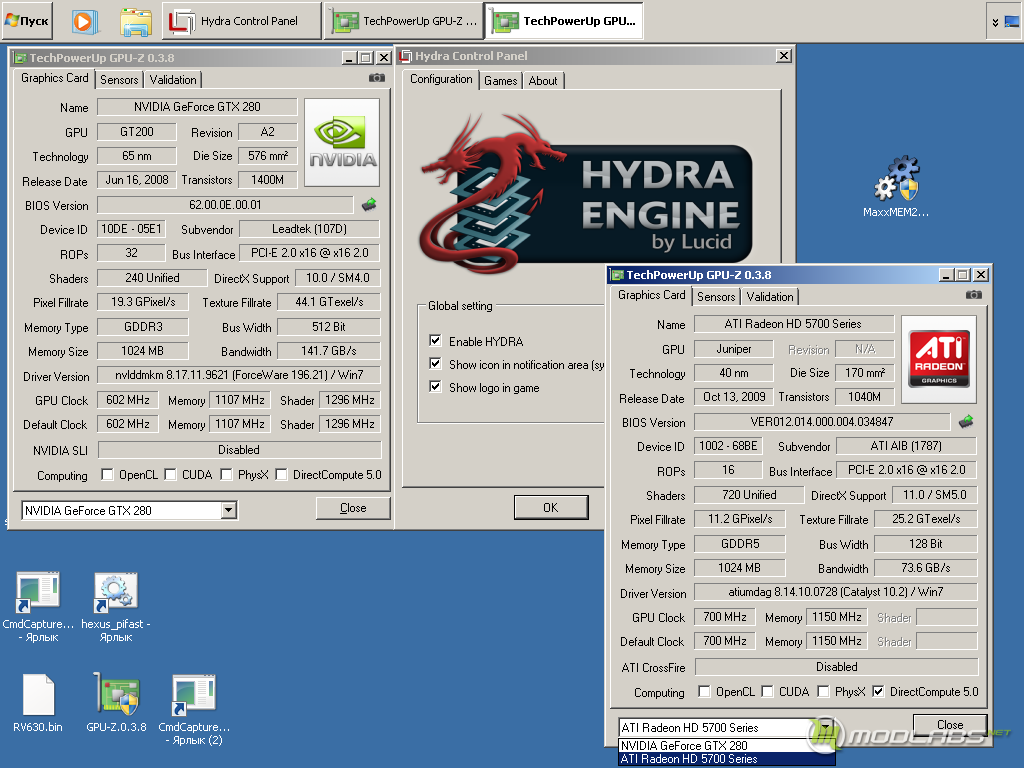Select the CmdCapture (2) shortcut icon
1024x768 pixels.
194,710
